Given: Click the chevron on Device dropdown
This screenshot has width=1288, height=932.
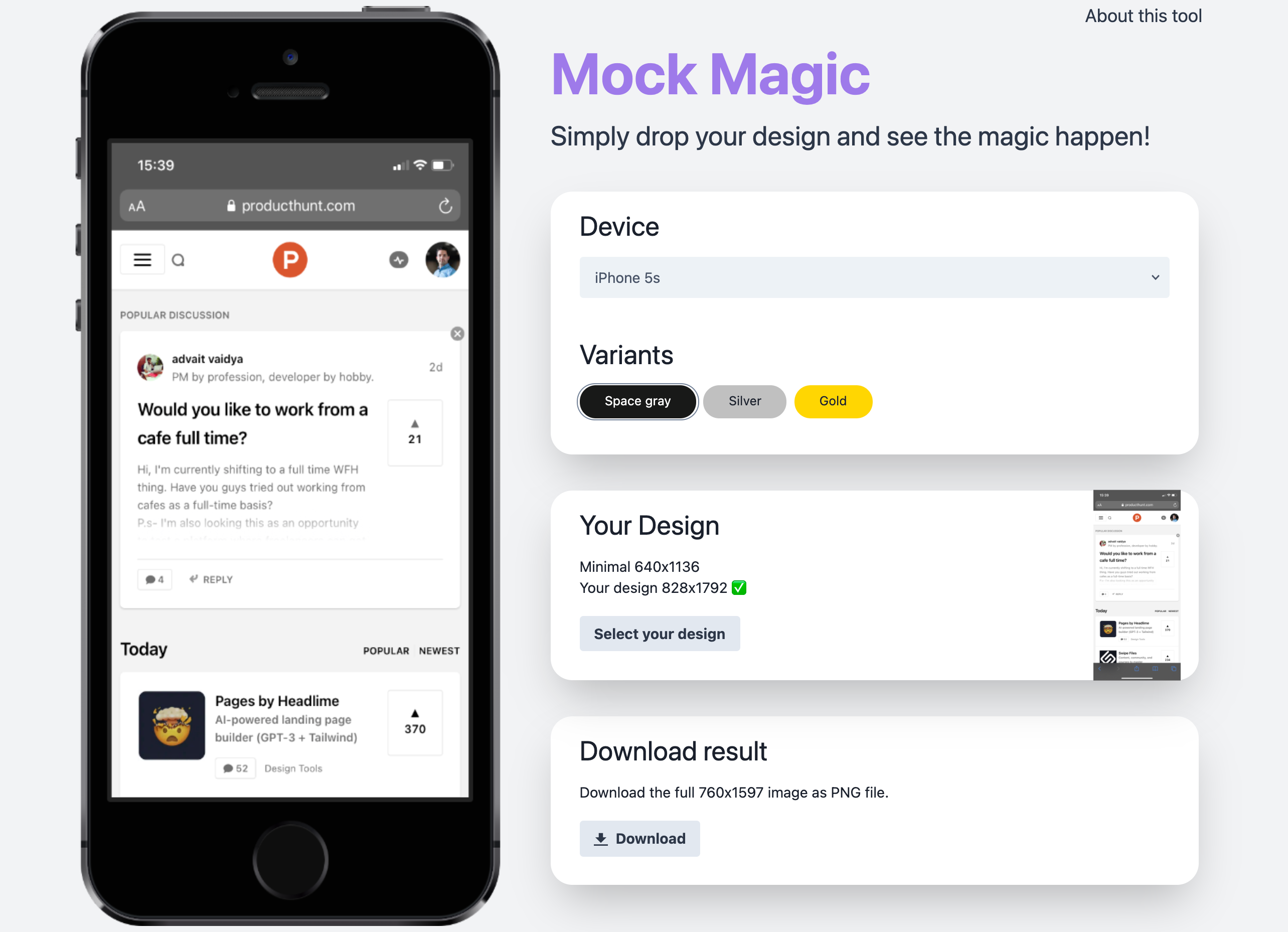Looking at the screenshot, I should coord(1154,278).
